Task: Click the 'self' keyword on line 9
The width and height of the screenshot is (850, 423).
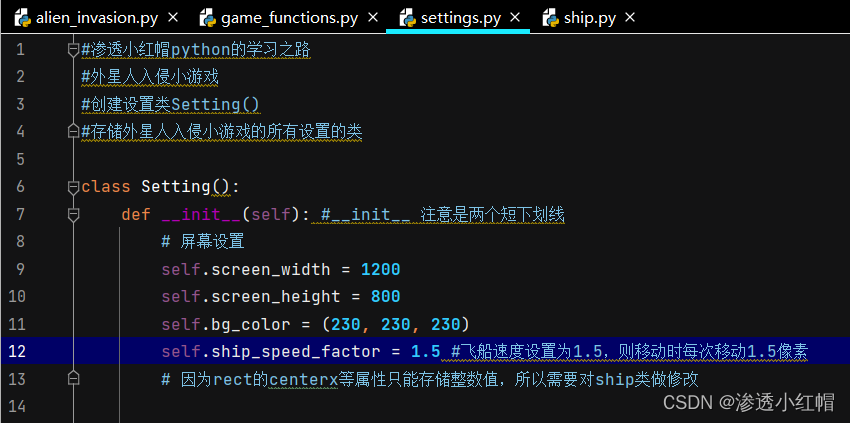Action: tap(181, 270)
